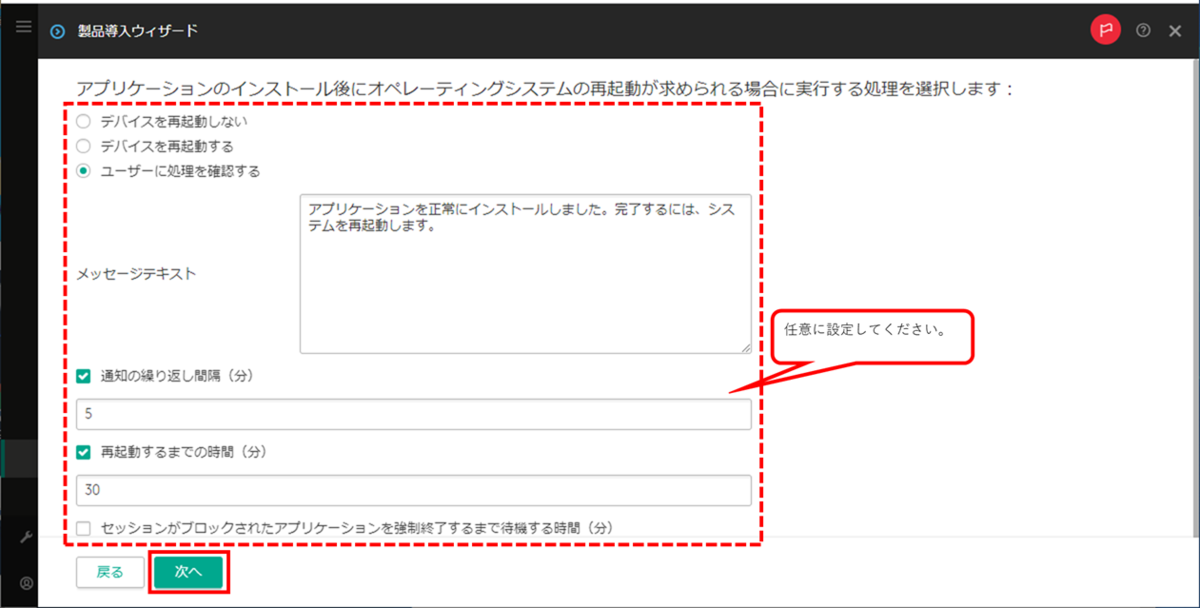
Task: Click the textarea resize grip at its corner
Action: [747, 347]
